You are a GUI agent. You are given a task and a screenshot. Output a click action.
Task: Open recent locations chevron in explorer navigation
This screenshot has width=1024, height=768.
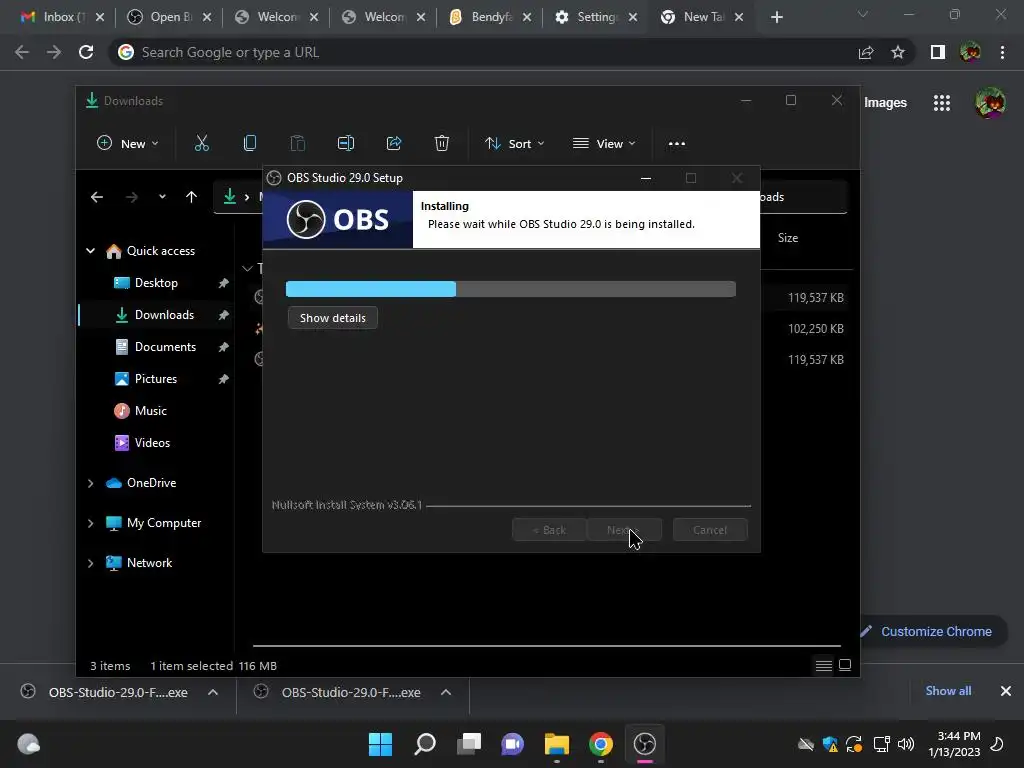[162, 197]
